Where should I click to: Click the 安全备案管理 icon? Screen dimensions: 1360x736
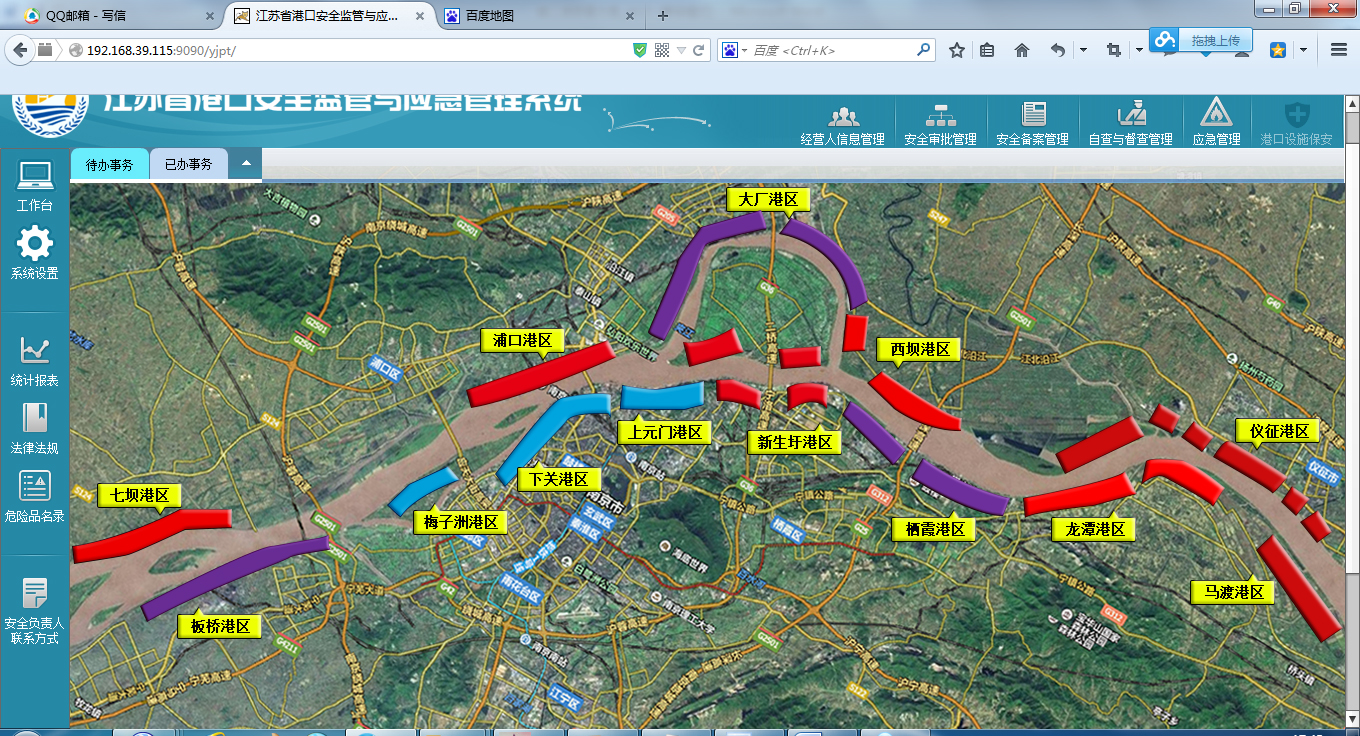[1032, 118]
